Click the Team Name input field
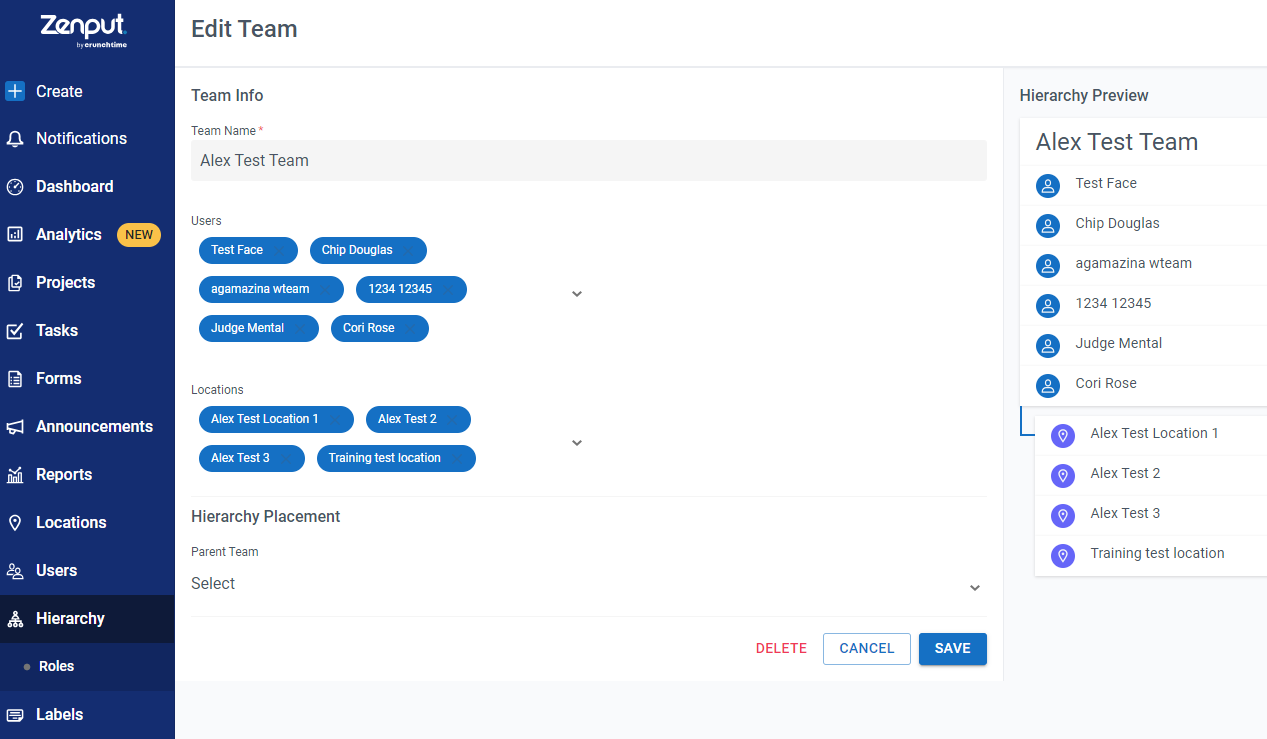Image resolution: width=1267 pixels, height=739 pixels. point(589,160)
